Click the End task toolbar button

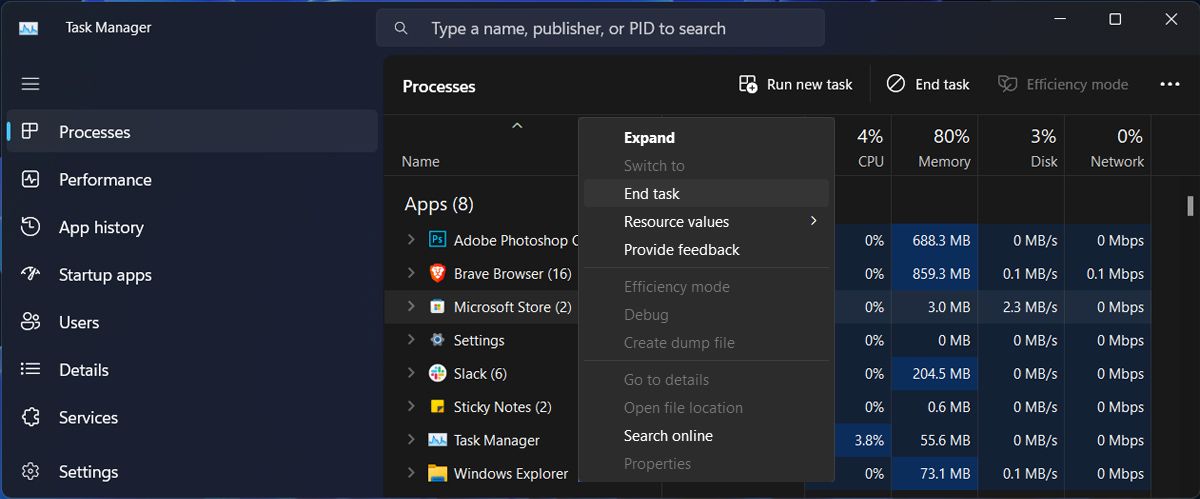point(928,85)
